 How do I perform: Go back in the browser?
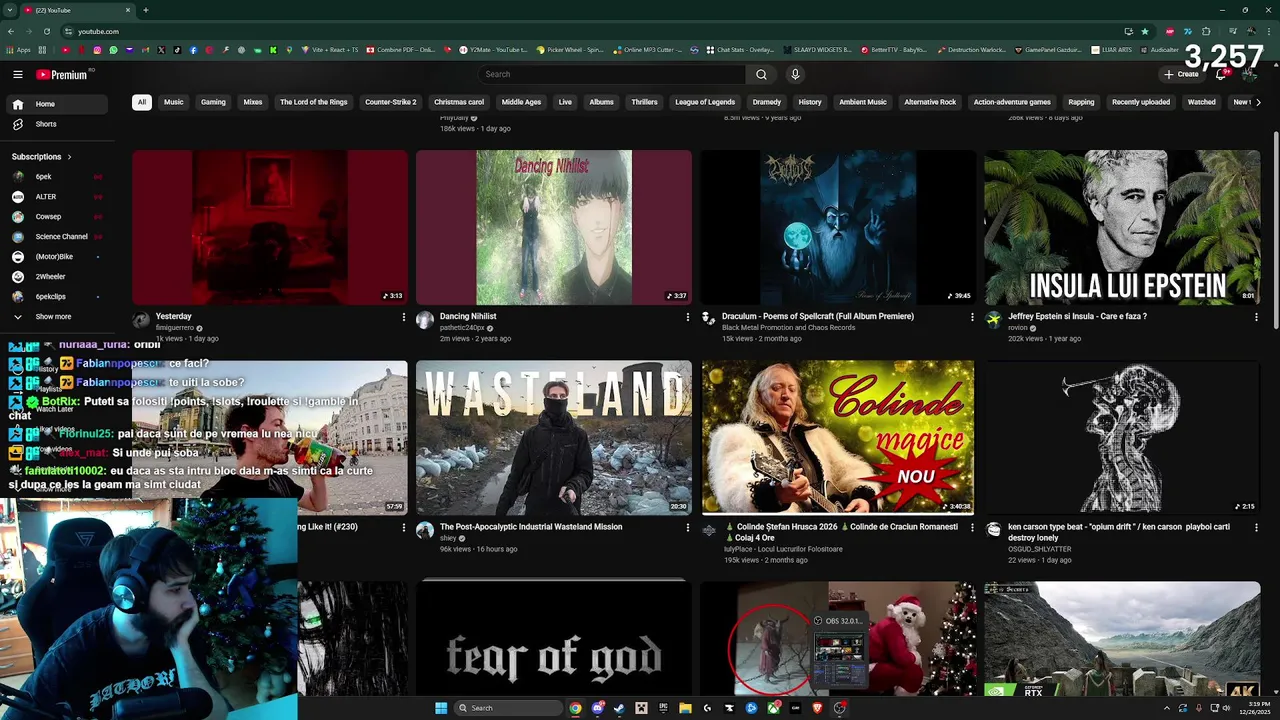(12, 31)
